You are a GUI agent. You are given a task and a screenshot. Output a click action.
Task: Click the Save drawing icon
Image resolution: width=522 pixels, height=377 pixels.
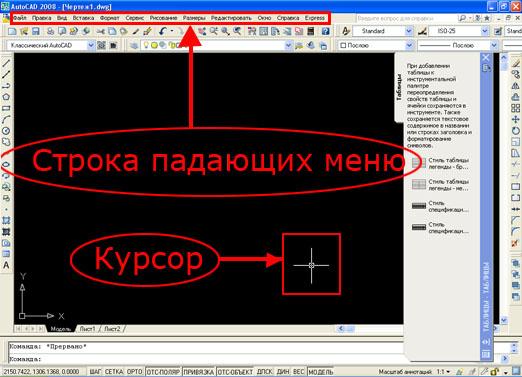click(x=36, y=31)
